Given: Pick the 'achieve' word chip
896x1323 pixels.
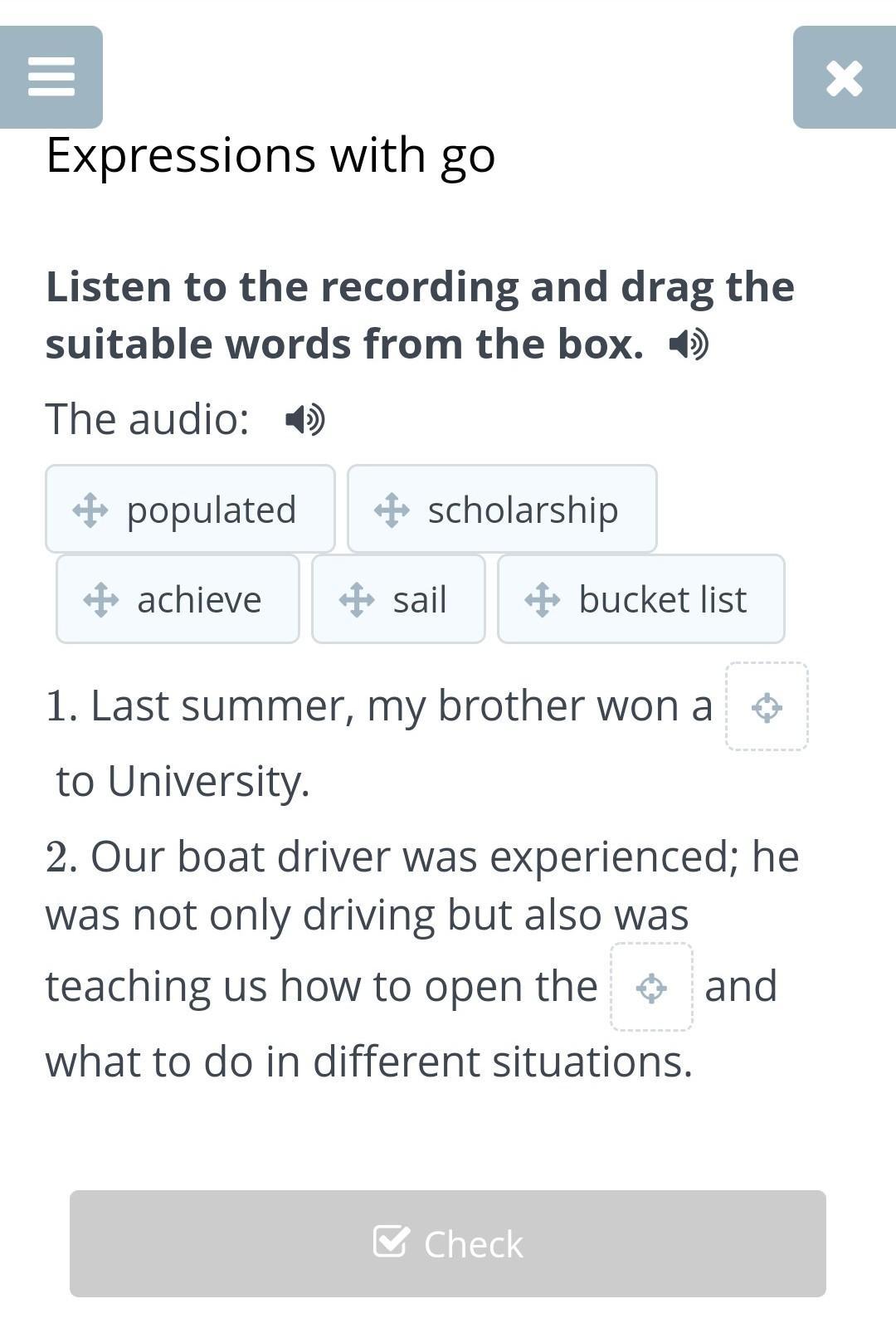Looking at the screenshot, I should pos(198,599).
